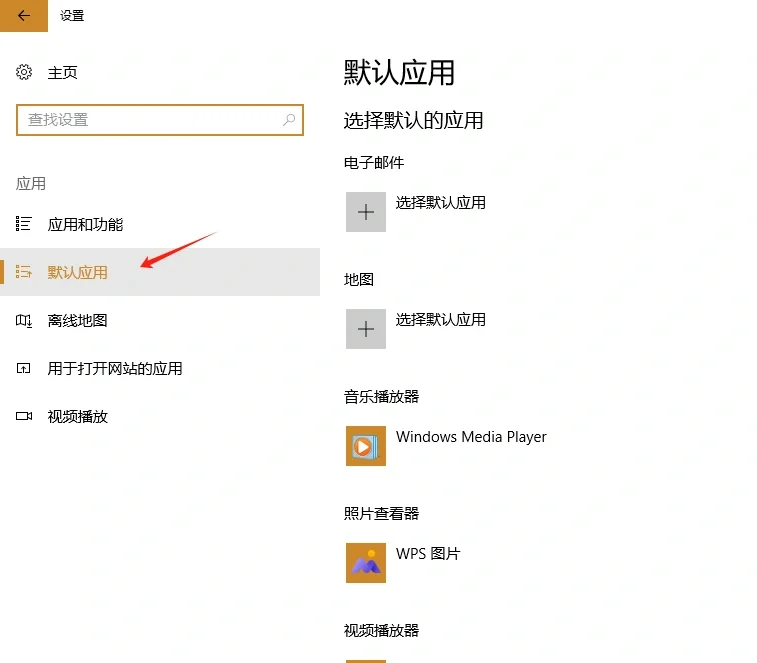Click the 设置 window title
Screen dimensions: 757x663
[x=72, y=16]
